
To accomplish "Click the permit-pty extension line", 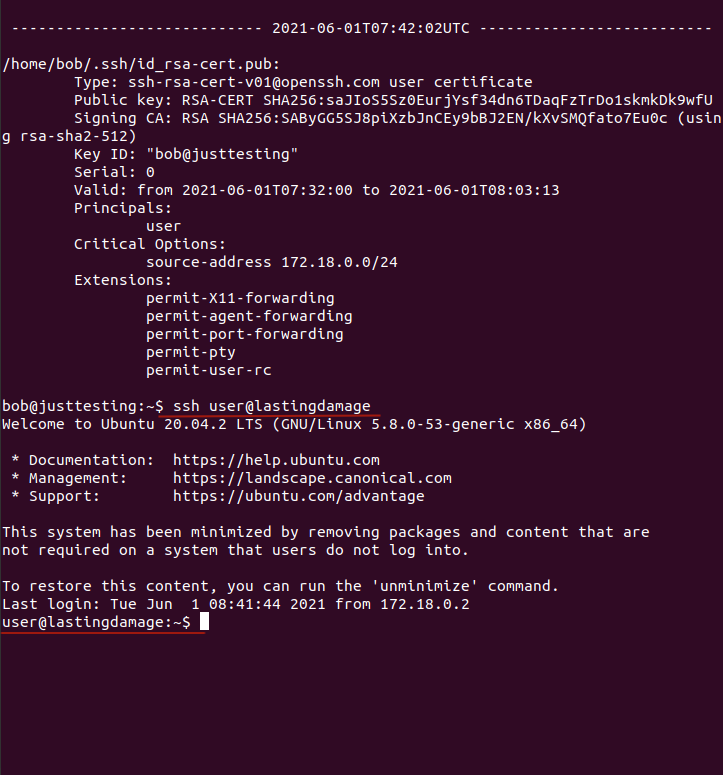I will point(191,352).
